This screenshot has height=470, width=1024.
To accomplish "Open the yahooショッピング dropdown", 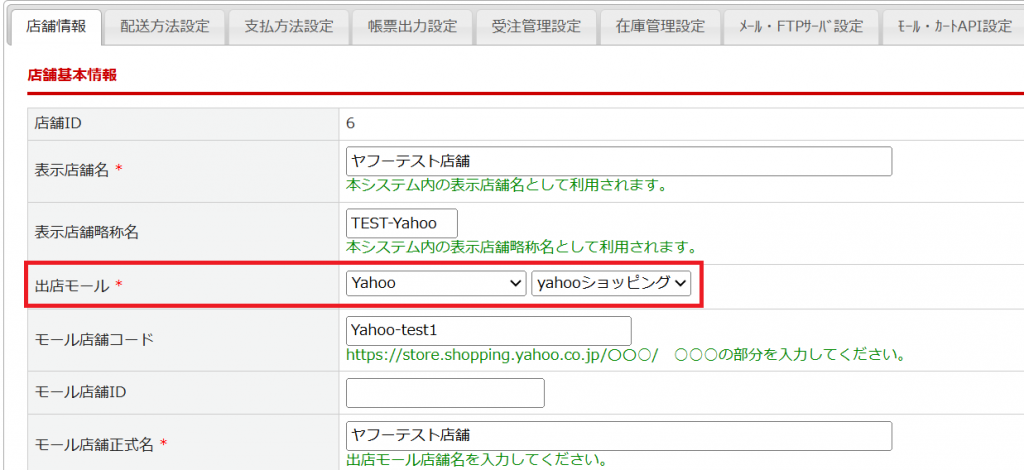I will pos(611,283).
